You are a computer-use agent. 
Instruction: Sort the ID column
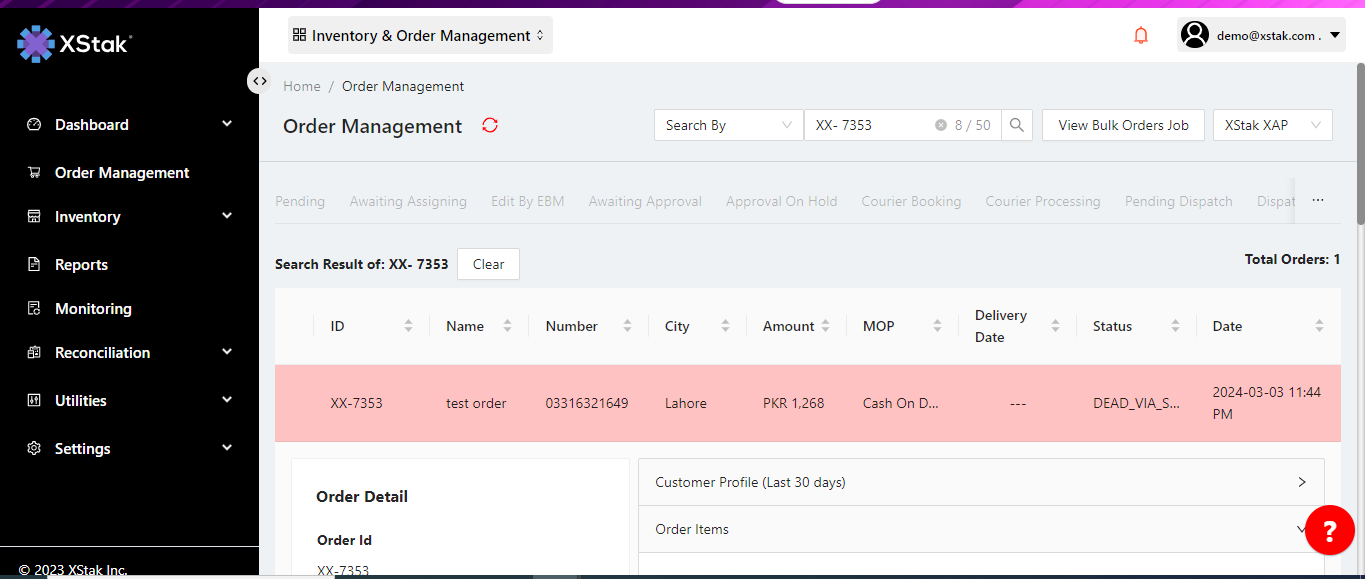point(408,326)
